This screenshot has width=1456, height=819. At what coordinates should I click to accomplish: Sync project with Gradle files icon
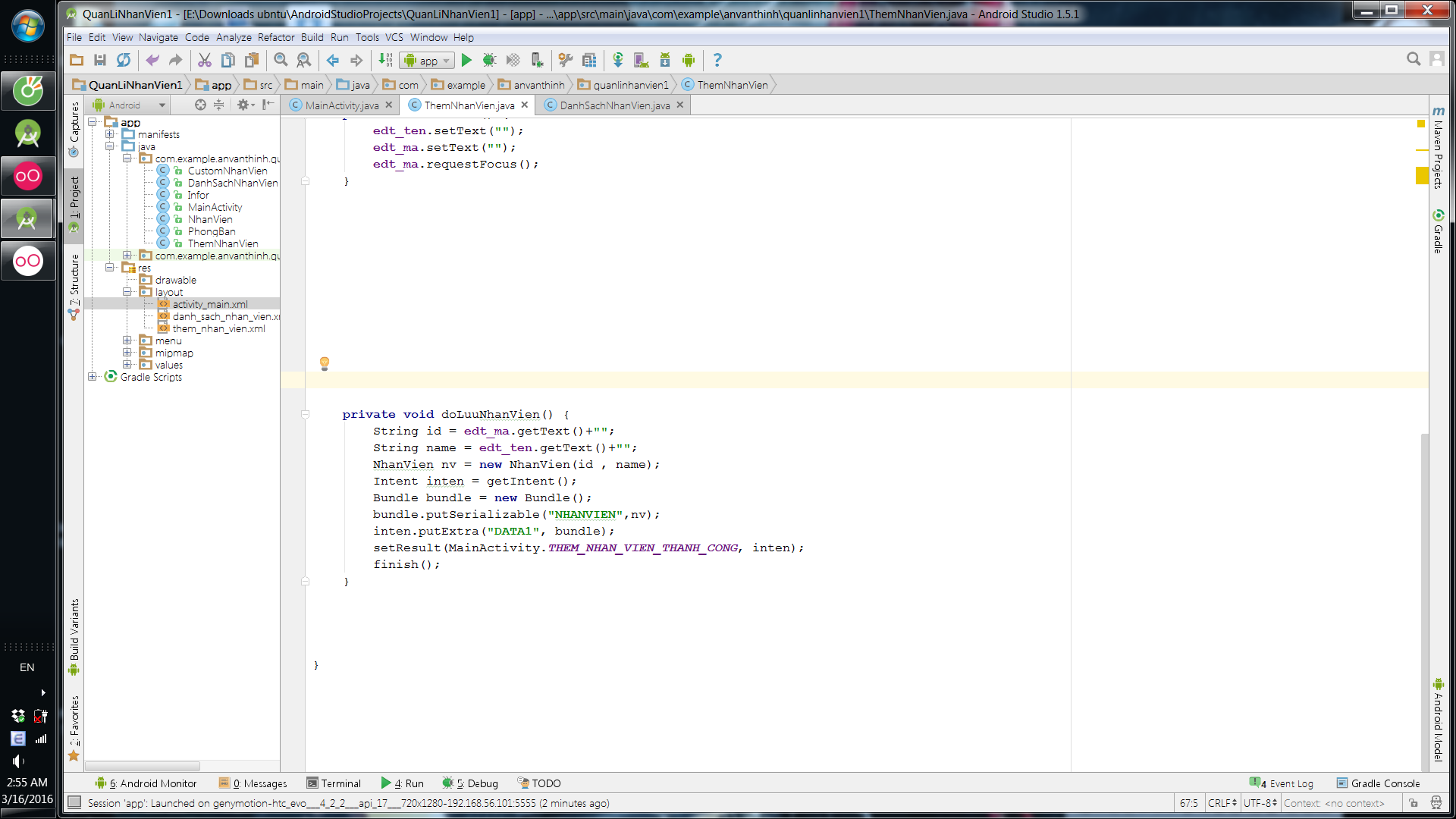618,60
